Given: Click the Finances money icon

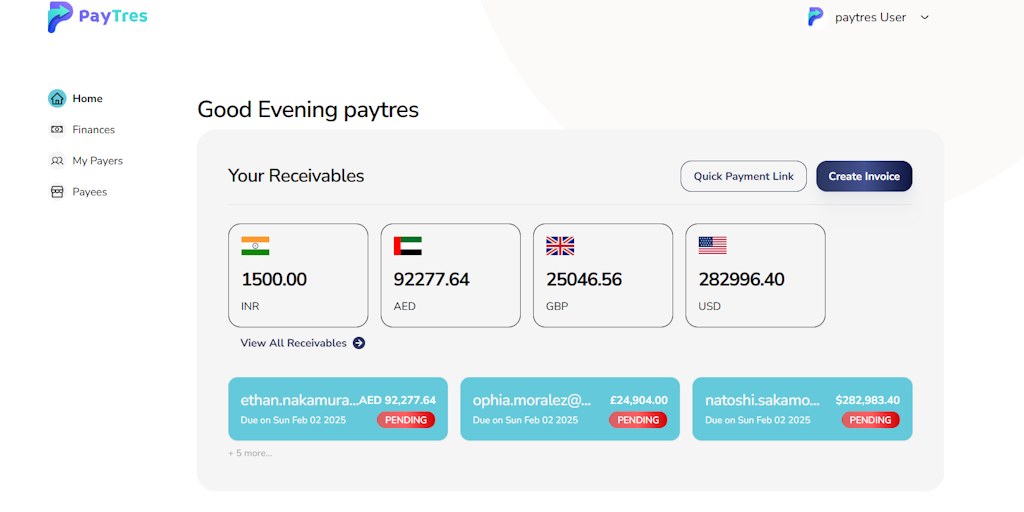Looking at the screenshot, I should coord(57,129).
